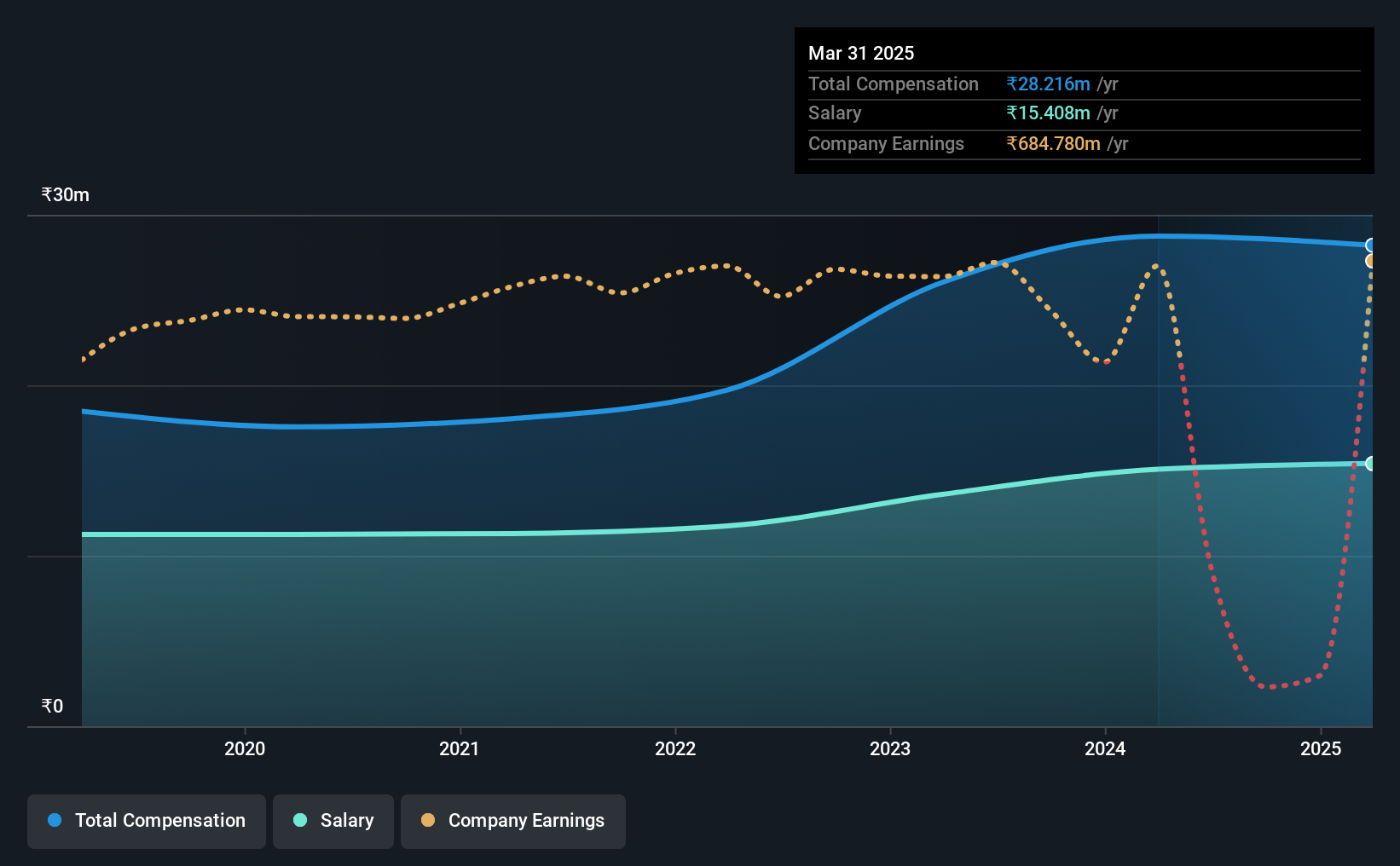Viewport: 1400px width, 866px height.
Task: Click the orange Company Earnings legend dot
Action: tap(428, 820)
